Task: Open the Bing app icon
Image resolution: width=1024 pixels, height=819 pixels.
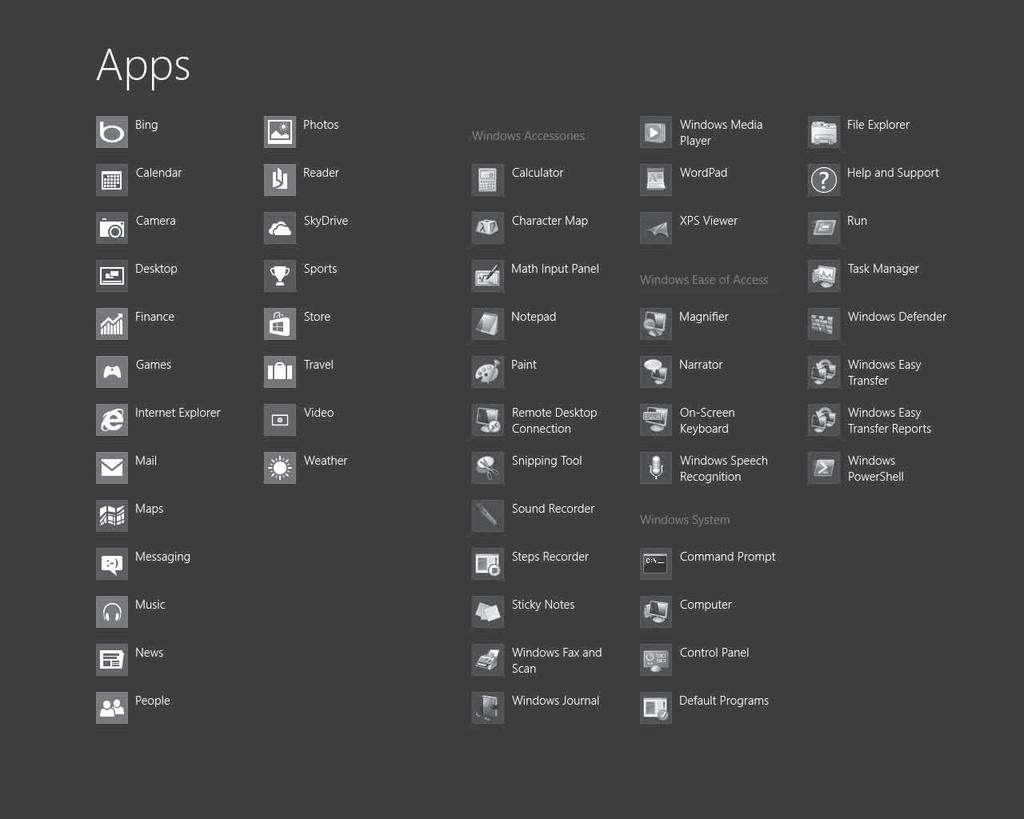Action: tap(112, 132)
